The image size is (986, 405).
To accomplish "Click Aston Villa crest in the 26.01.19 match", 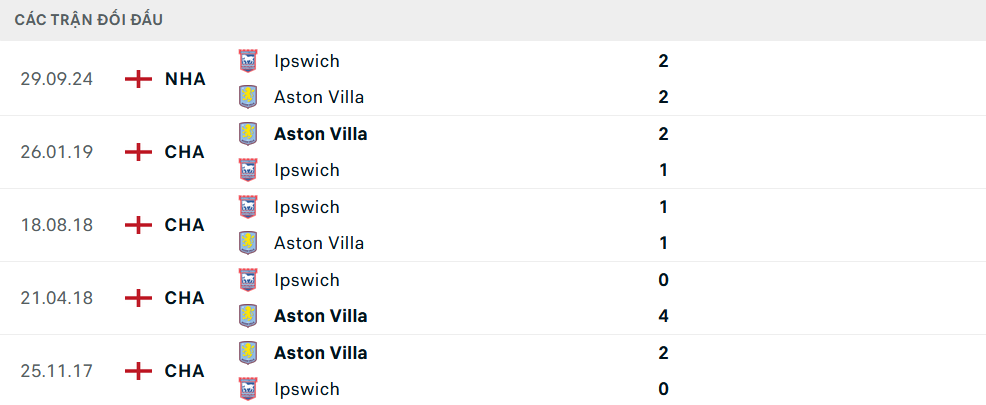I will point(248,134).
